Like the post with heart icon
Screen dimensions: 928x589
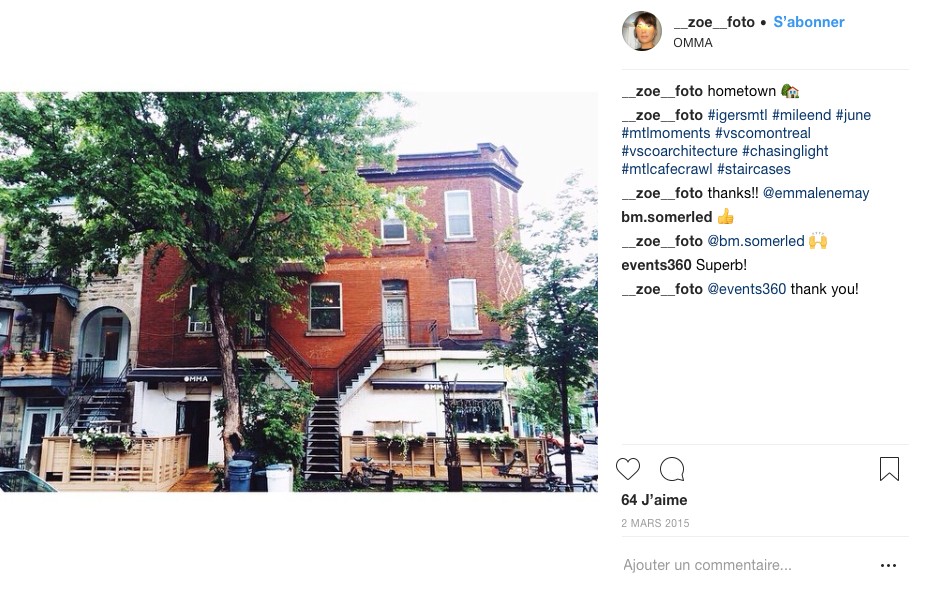tap(628, 469)
